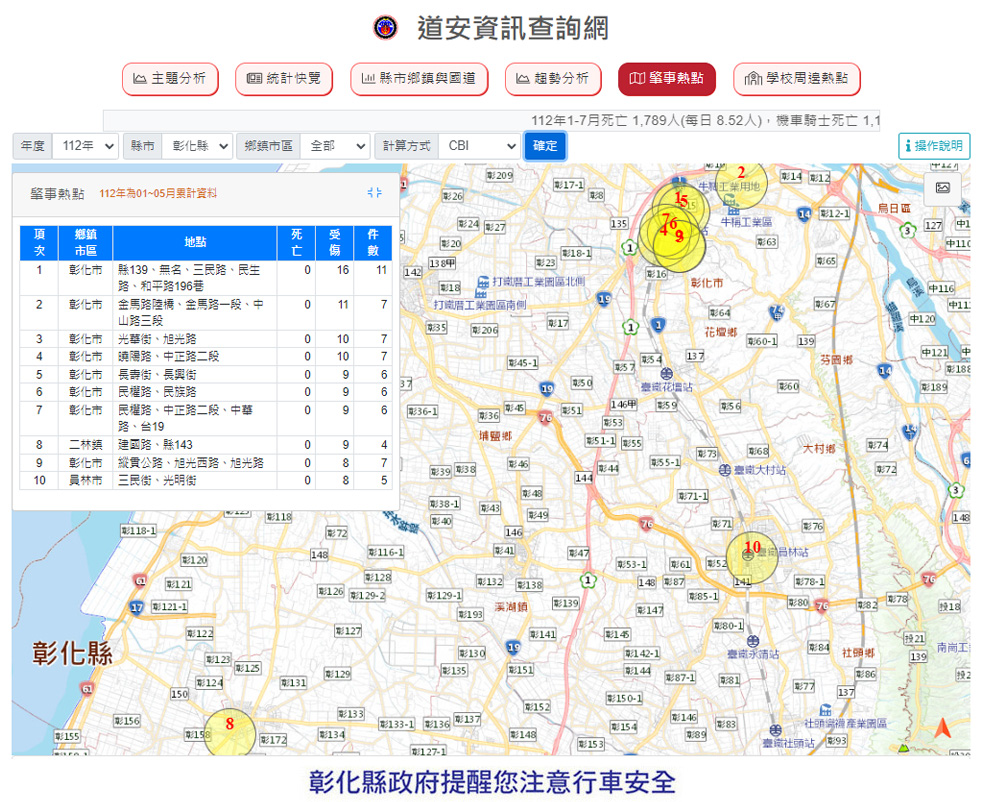
Task: Click the 臺鐵花壇站 station icon on the map
Action: pos(666,373)
